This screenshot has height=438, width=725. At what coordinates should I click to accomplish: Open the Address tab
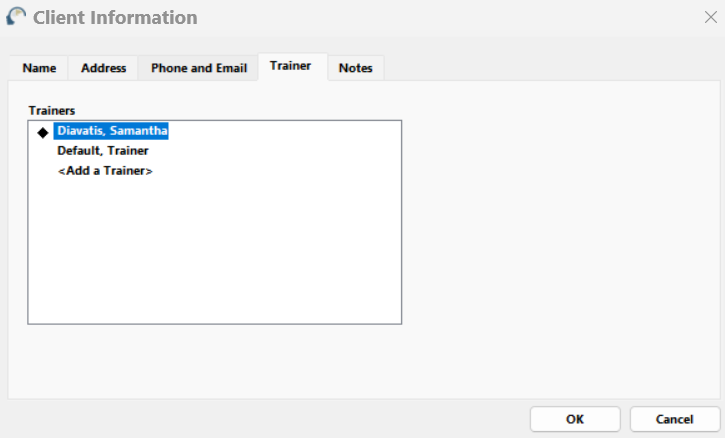click(x=103, y=68)
